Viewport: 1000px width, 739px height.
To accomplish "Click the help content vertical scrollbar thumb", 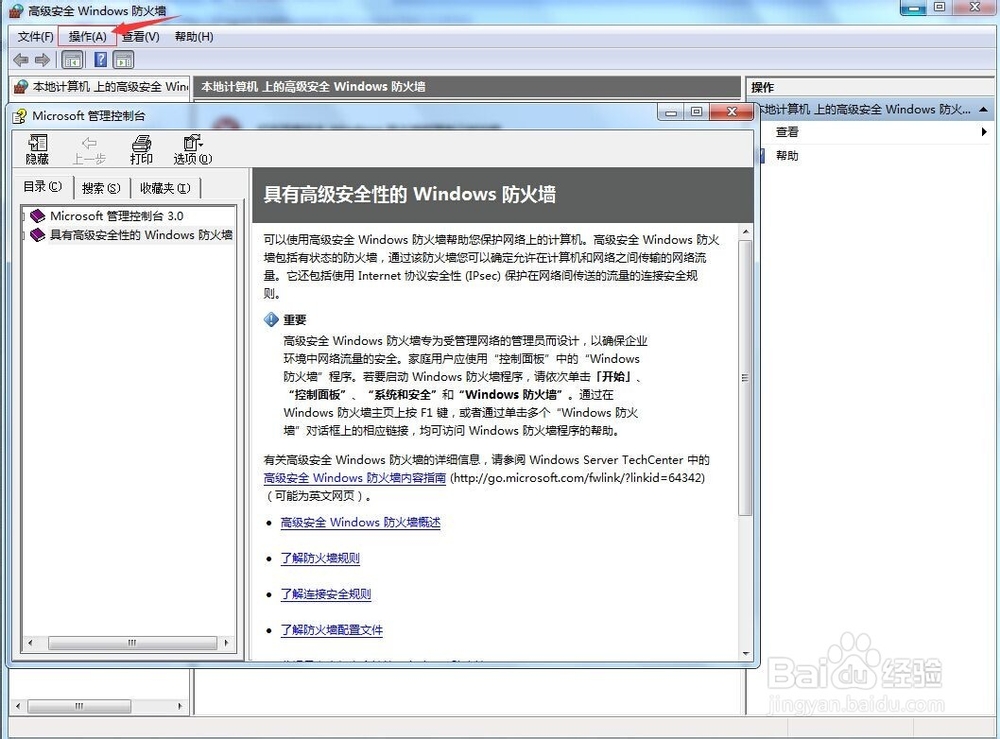I will click(x=745, y=377).
